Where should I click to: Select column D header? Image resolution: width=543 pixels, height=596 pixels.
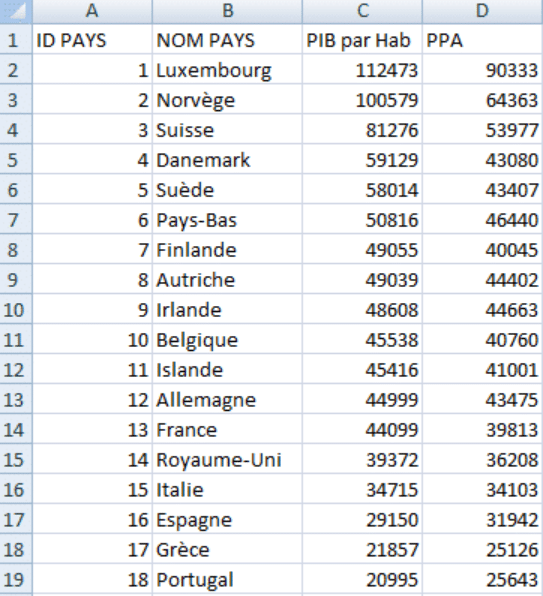[482, 11]
